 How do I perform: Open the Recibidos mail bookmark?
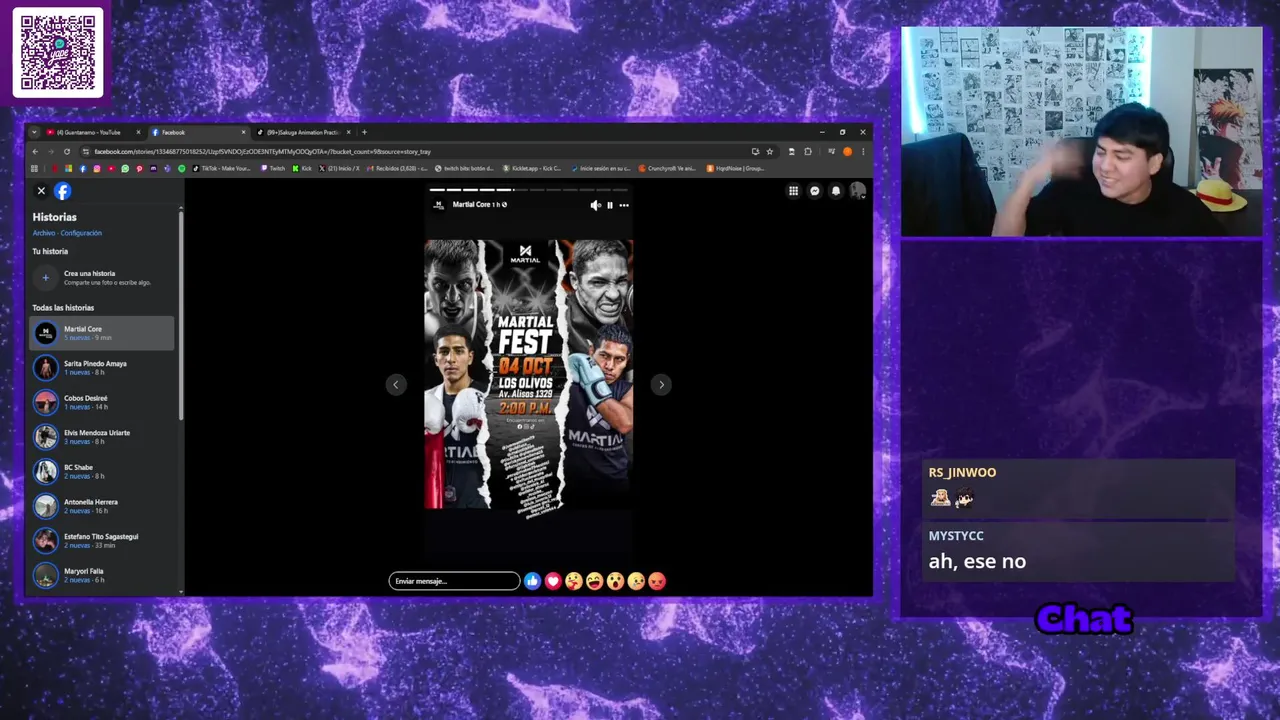[397, 168]
